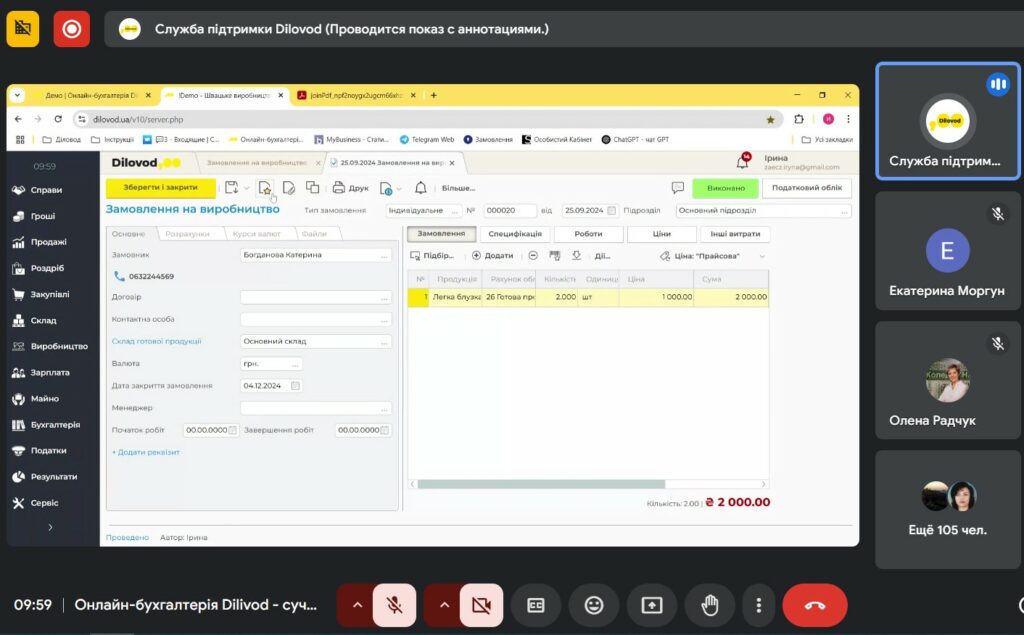Click the green Виконано button
1024x635 pixels.
click(x=726, y=188)
